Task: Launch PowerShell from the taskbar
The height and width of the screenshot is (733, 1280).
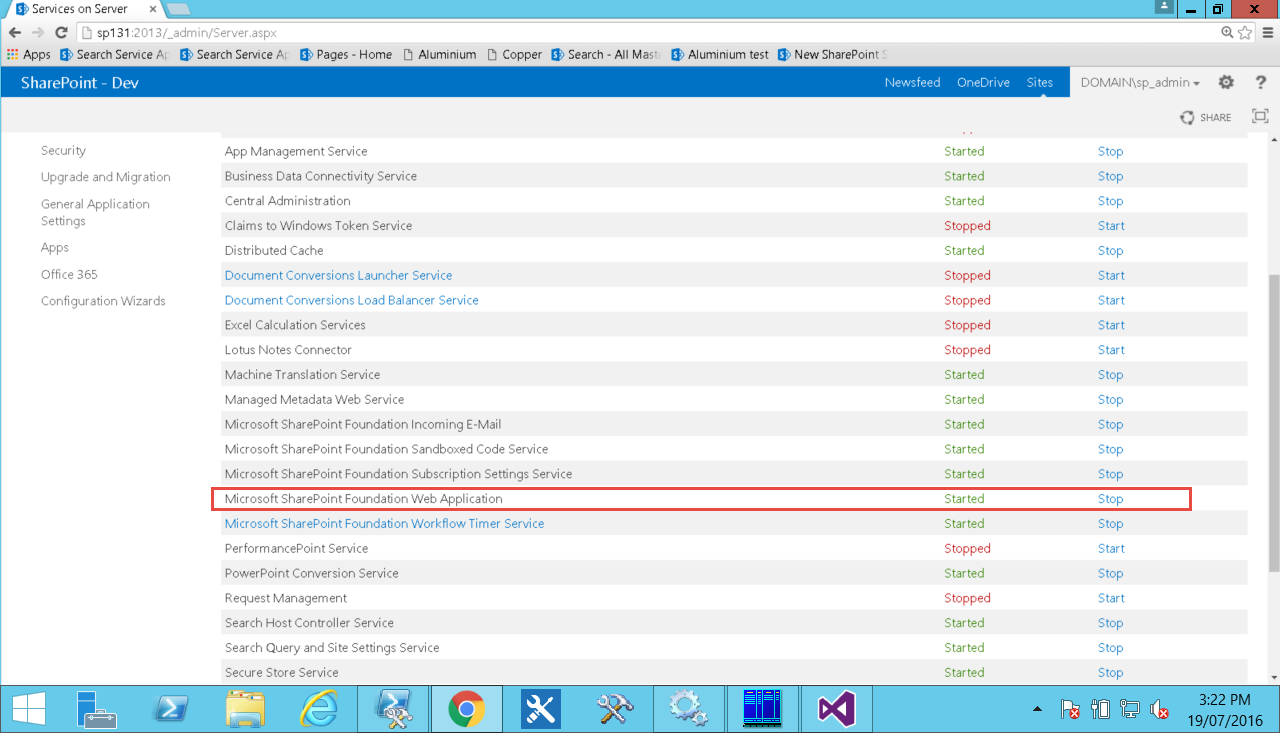Action: (x=171, y=710)
